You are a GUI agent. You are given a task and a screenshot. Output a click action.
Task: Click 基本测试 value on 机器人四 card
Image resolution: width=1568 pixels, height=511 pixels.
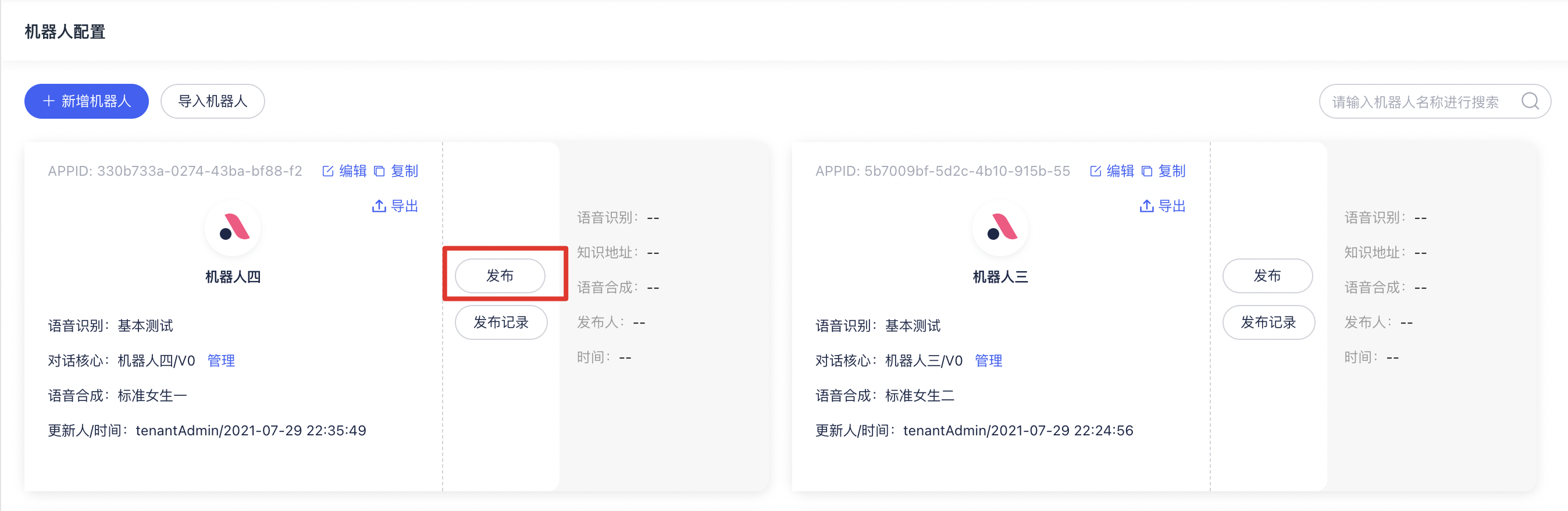point(145,326)
